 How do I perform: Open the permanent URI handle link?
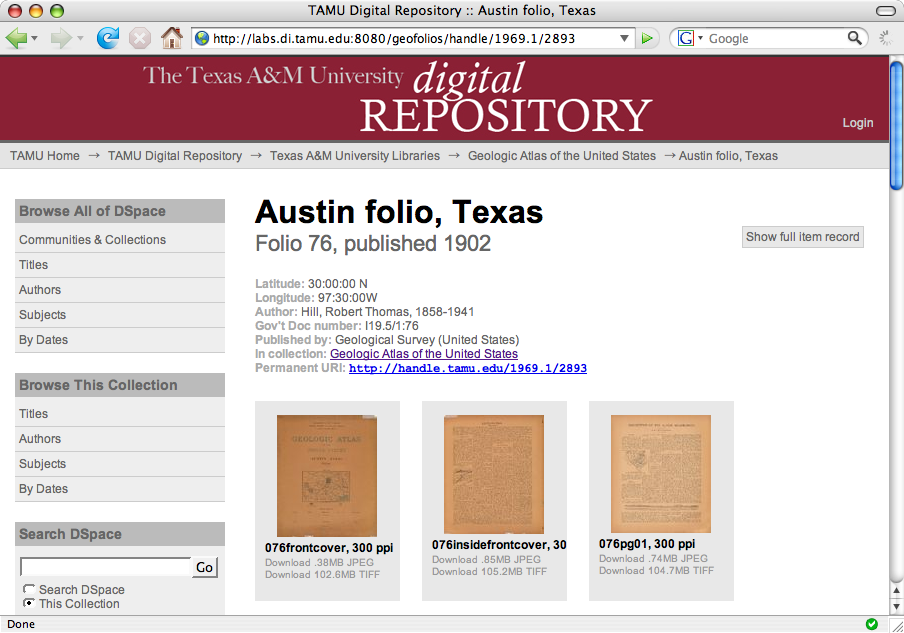point(468,368)
